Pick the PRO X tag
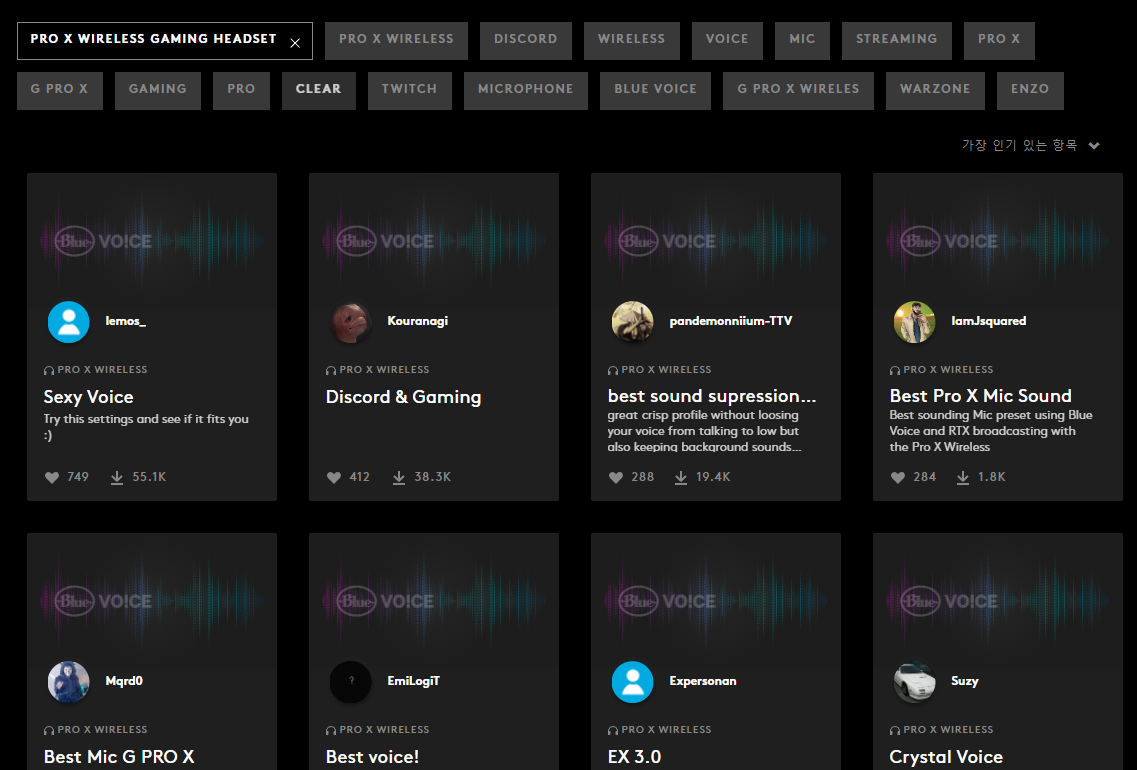 [999, 41]
